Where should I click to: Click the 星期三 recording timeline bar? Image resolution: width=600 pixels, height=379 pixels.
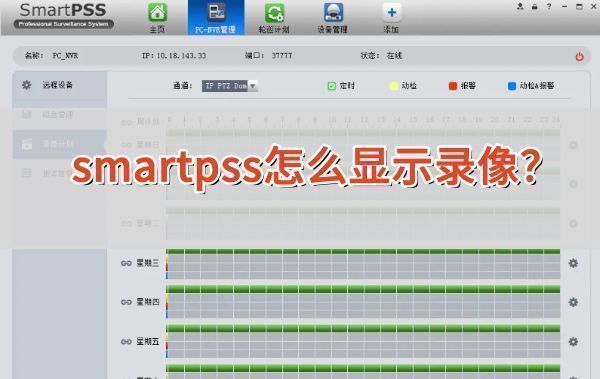[x=363, y=264]
